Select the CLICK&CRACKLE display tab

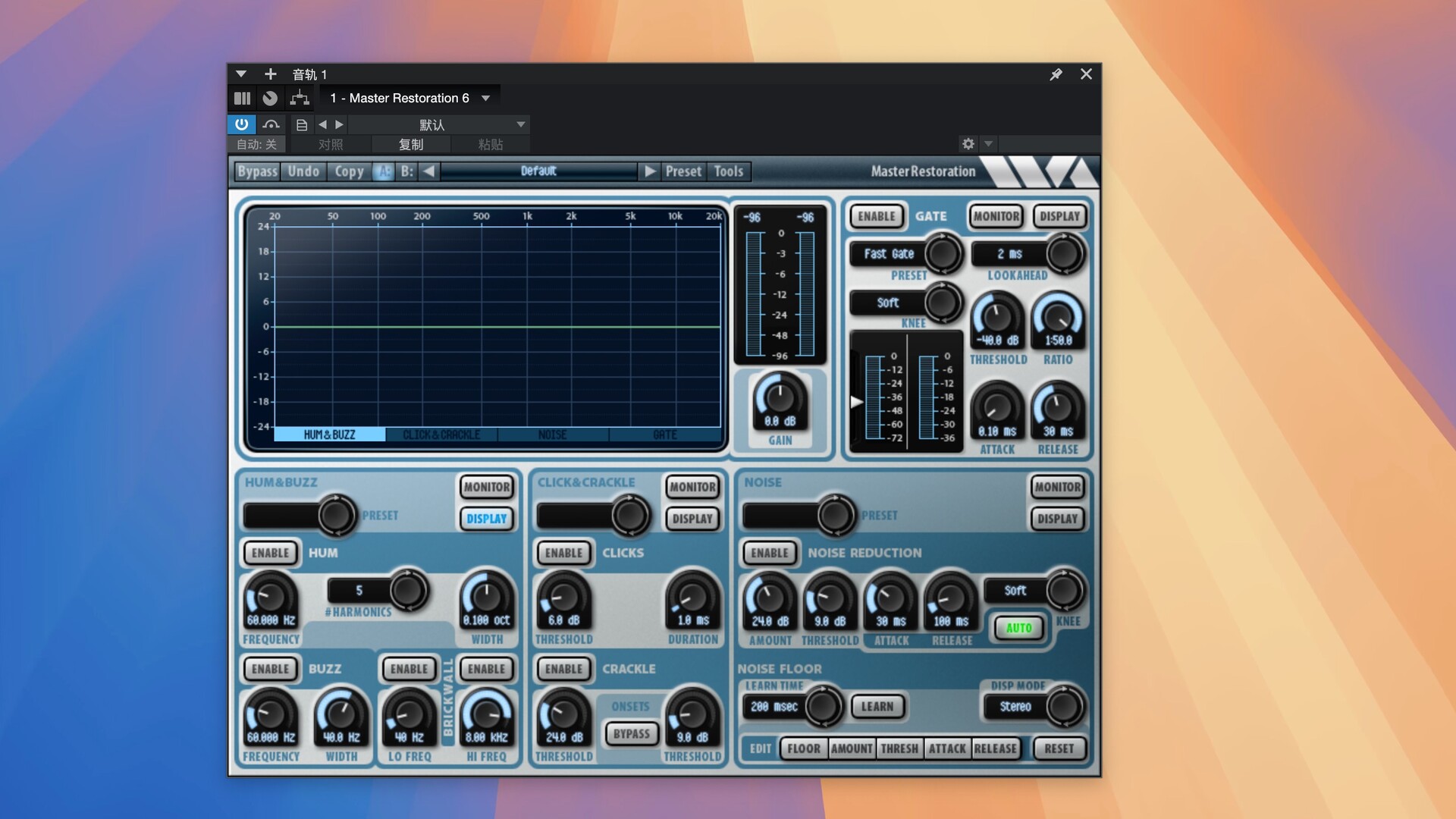pyautogui.click(x=441, y=435)
